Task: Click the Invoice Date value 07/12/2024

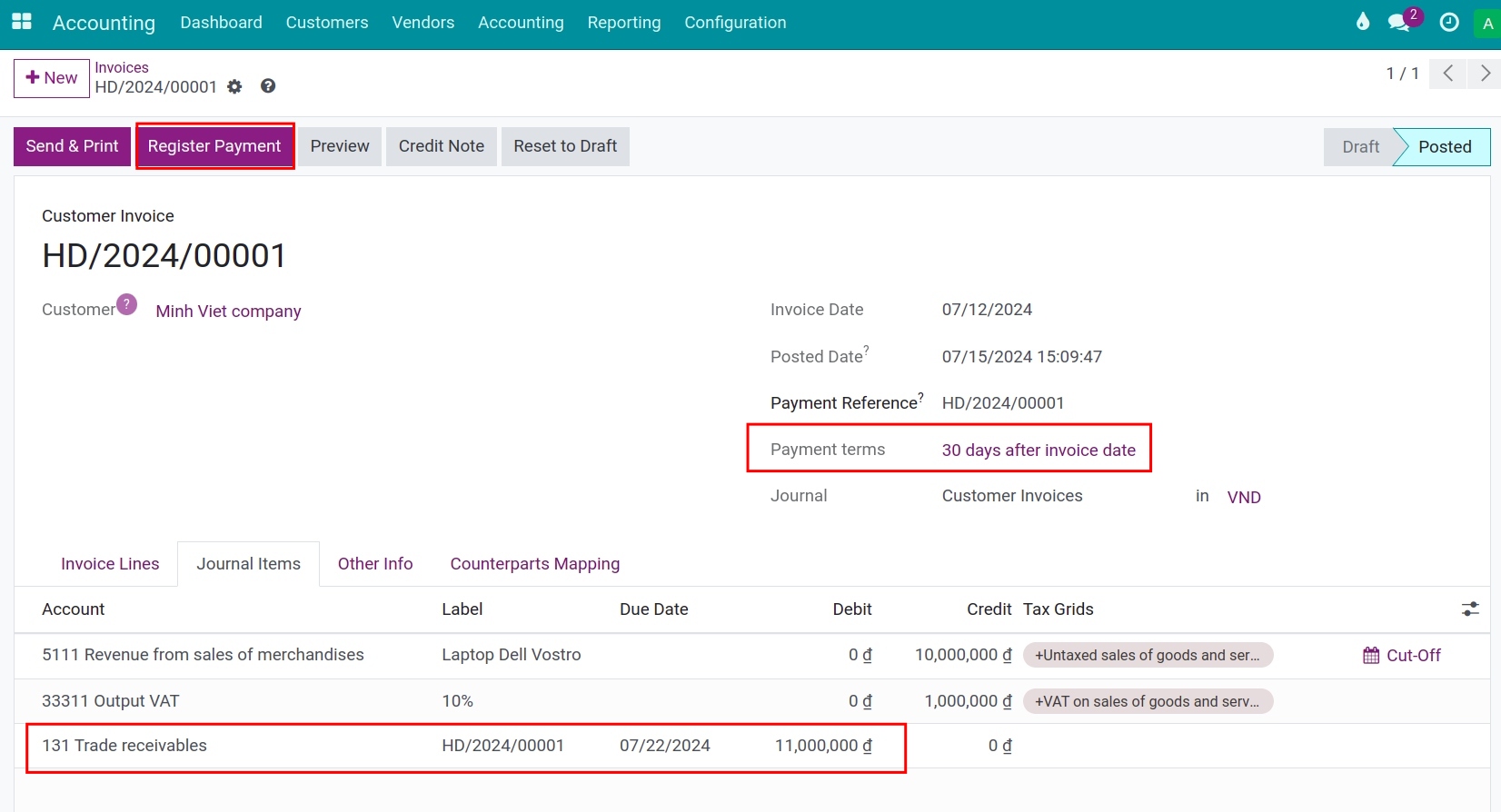Action: [987, 310]
